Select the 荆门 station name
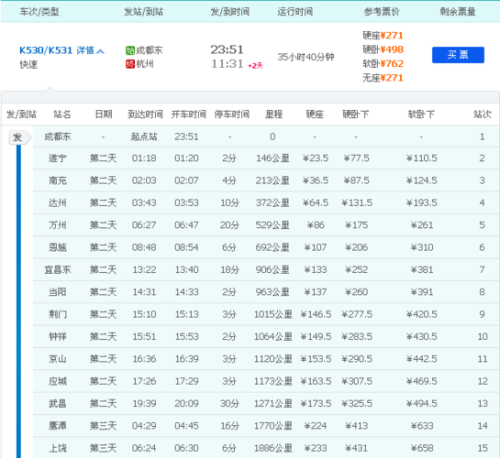This screenshot has height=458, width=500. 58,314
